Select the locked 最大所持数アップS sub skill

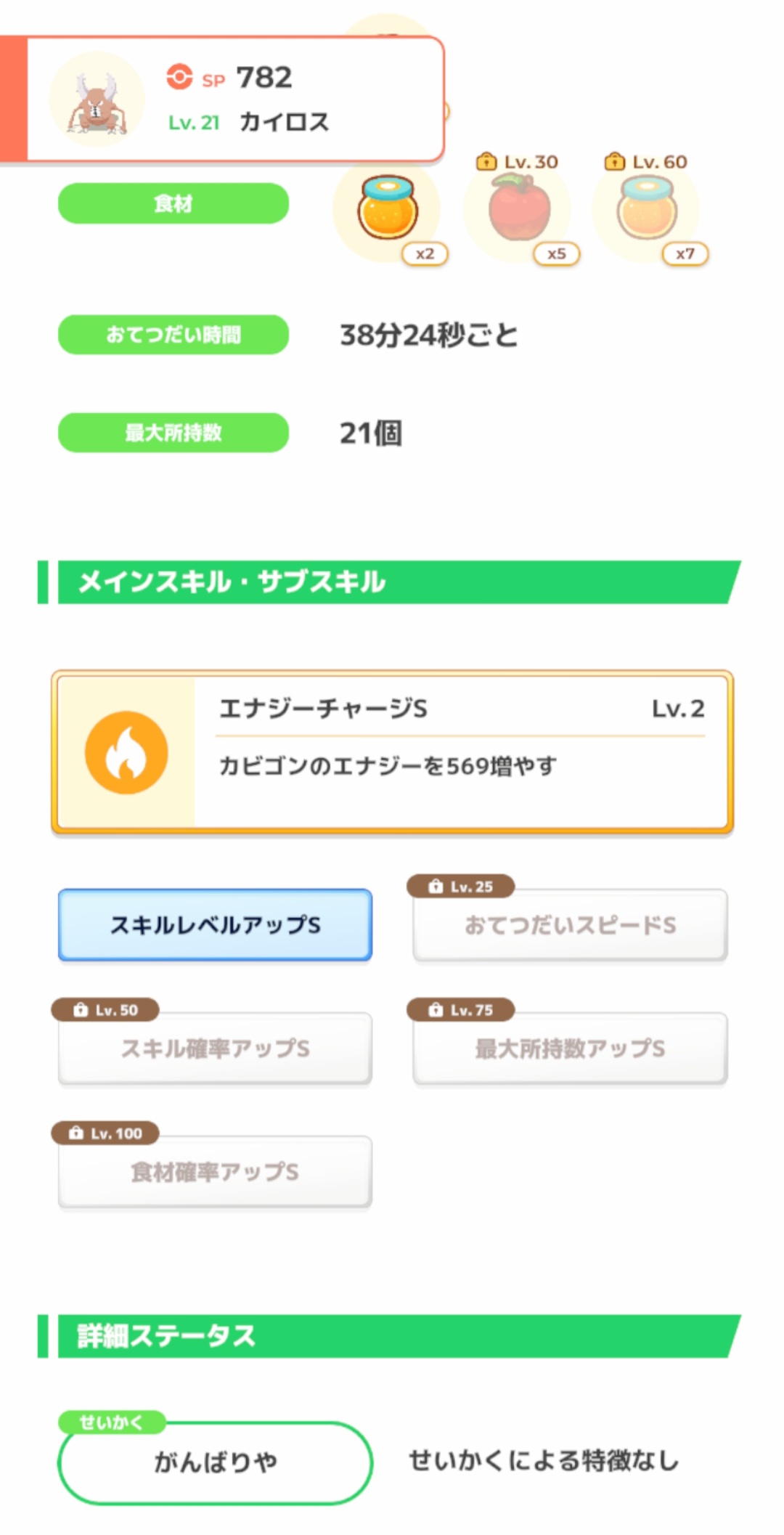point(570,1049)
